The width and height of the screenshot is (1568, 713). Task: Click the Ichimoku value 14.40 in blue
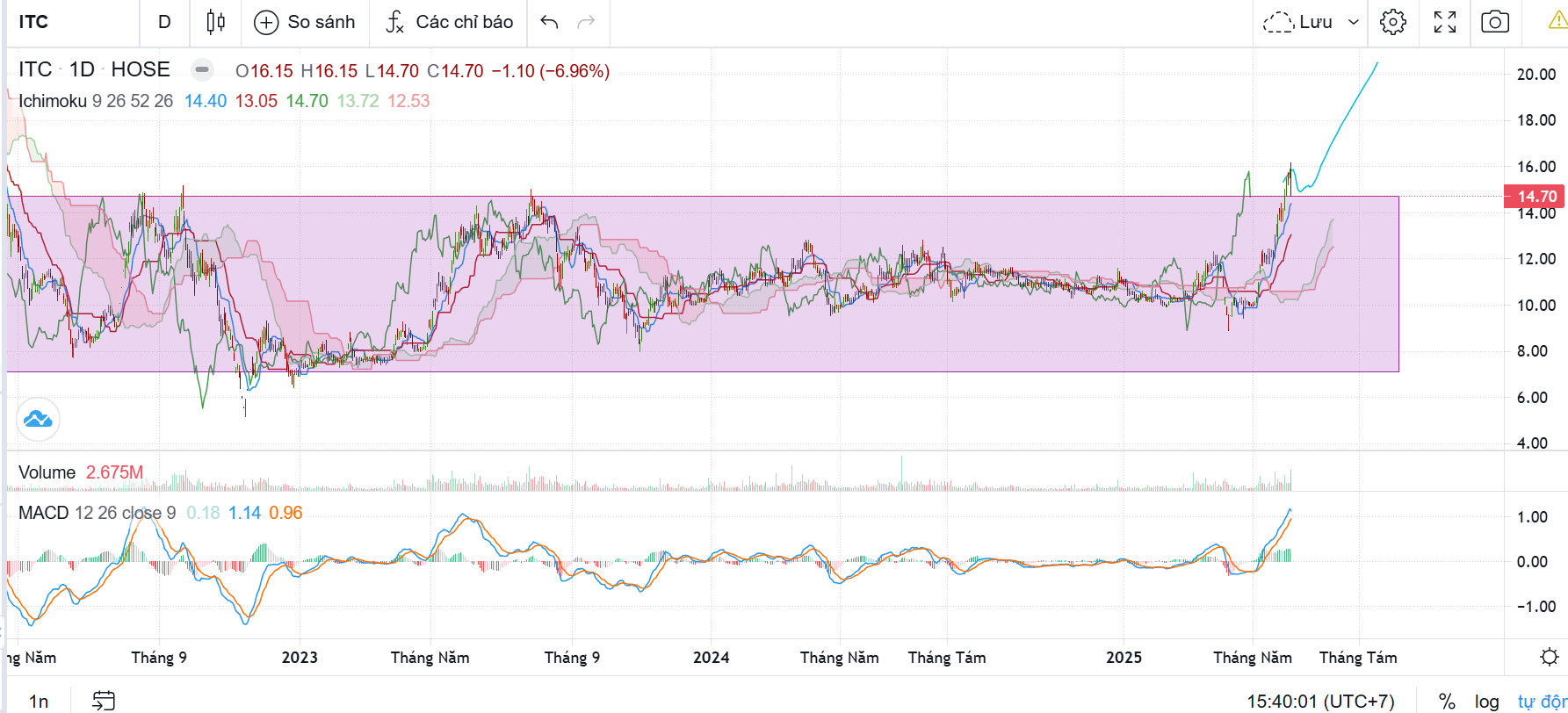(206, 101)
